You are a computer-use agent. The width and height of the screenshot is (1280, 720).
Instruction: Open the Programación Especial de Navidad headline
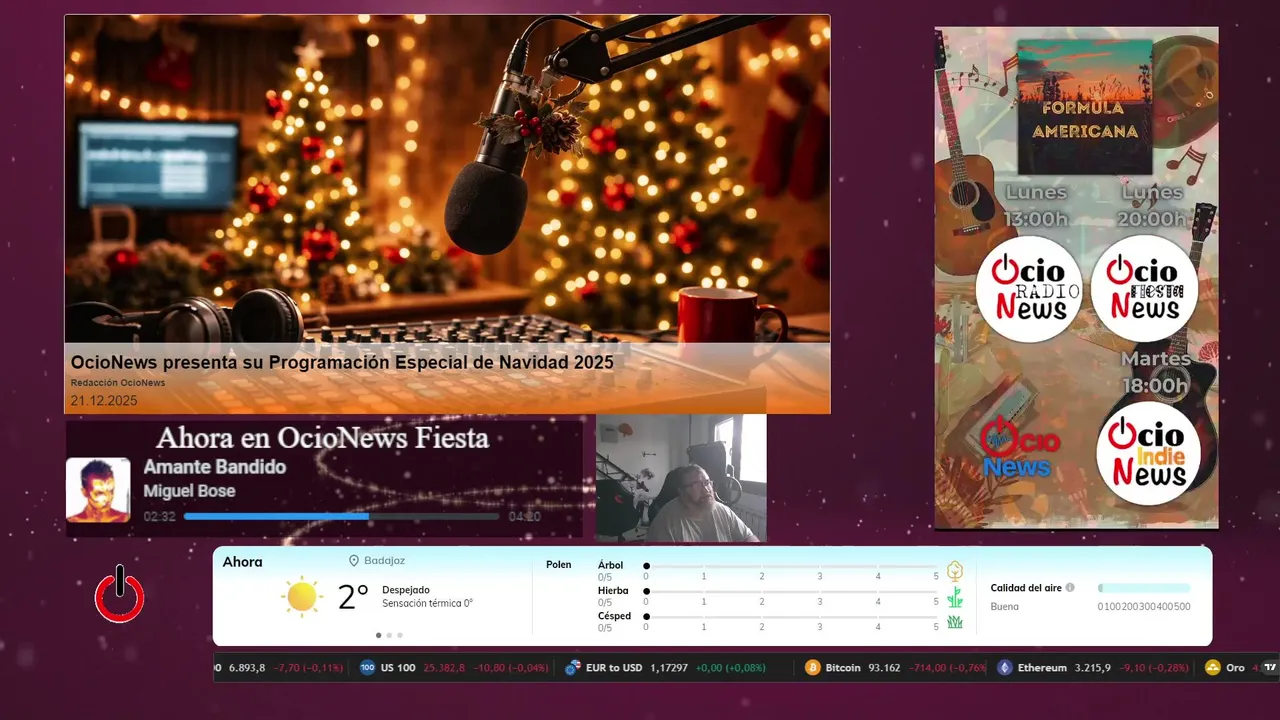pos(342,362)
